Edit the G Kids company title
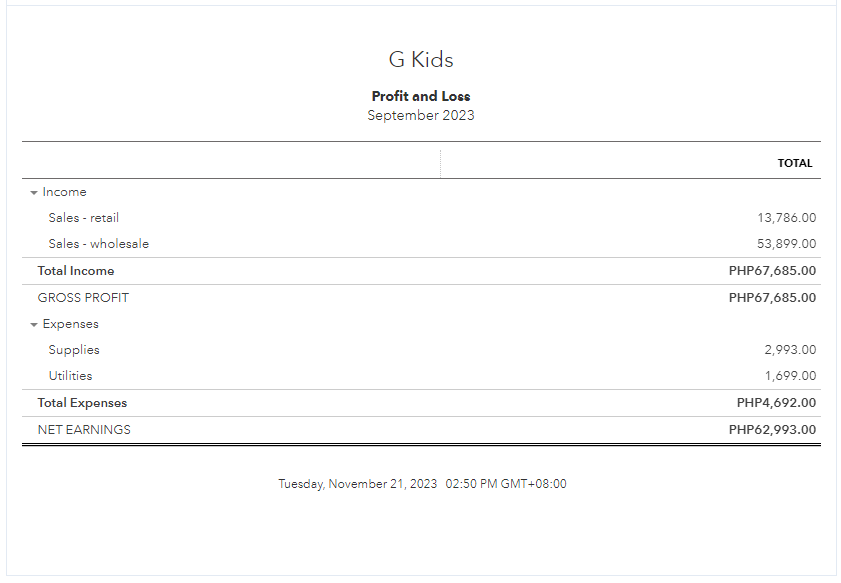The height and width of the screenshot is (583, 841). tap(421, 60)
